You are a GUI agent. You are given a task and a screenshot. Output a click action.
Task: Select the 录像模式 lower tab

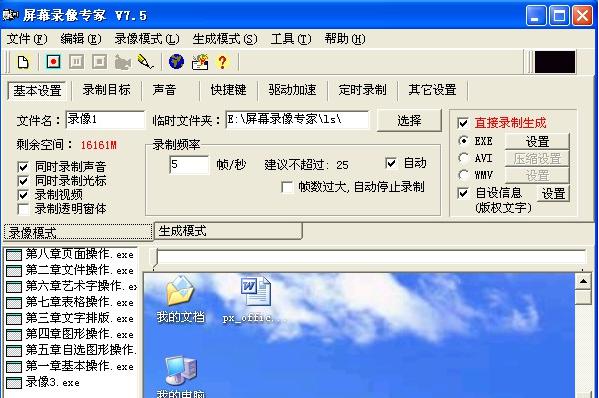coord(78,232)
